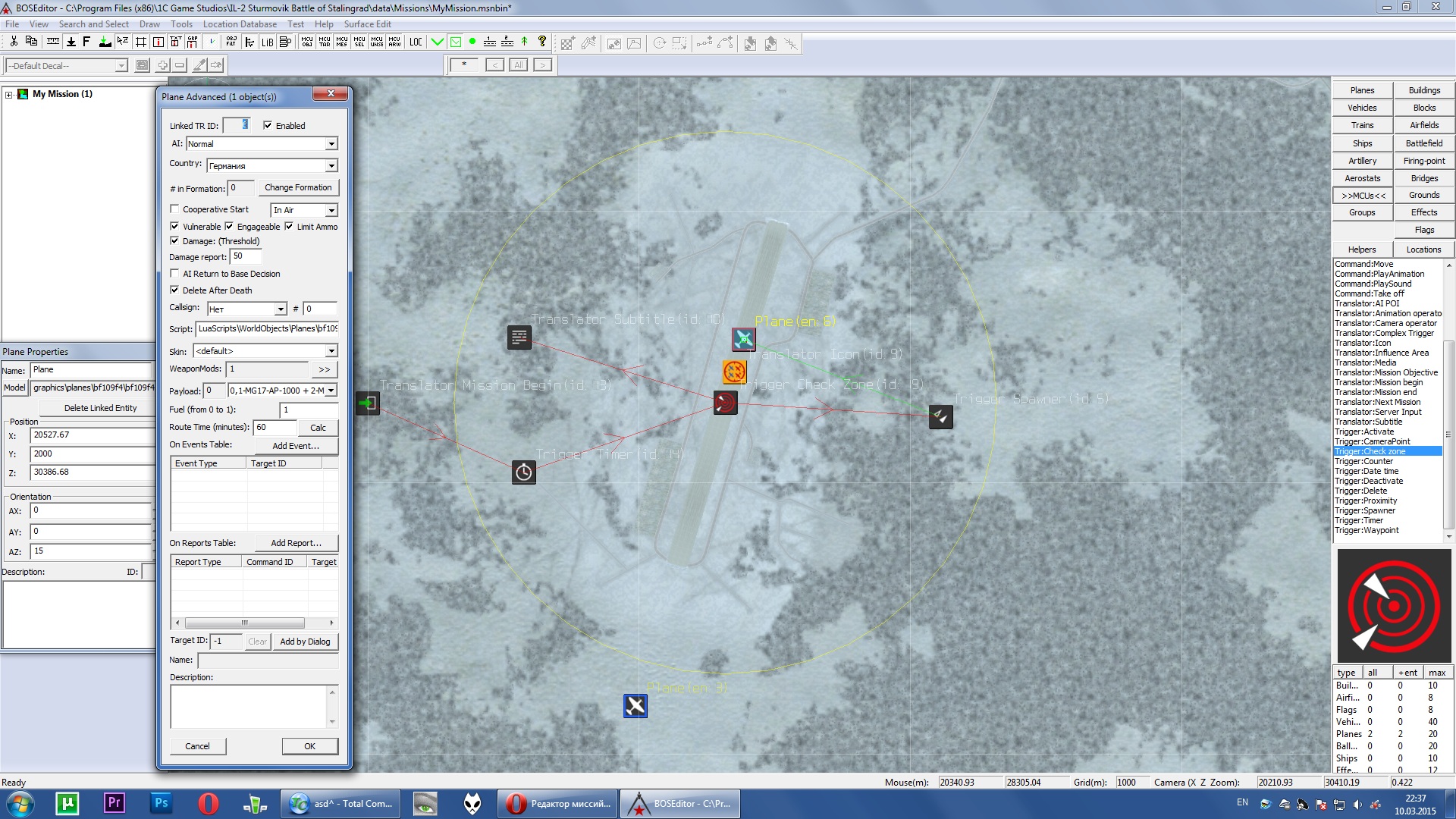Enable AI Return to Base Decision
The width and height of the screenshot is (1456, 819).
click(174, 274)
